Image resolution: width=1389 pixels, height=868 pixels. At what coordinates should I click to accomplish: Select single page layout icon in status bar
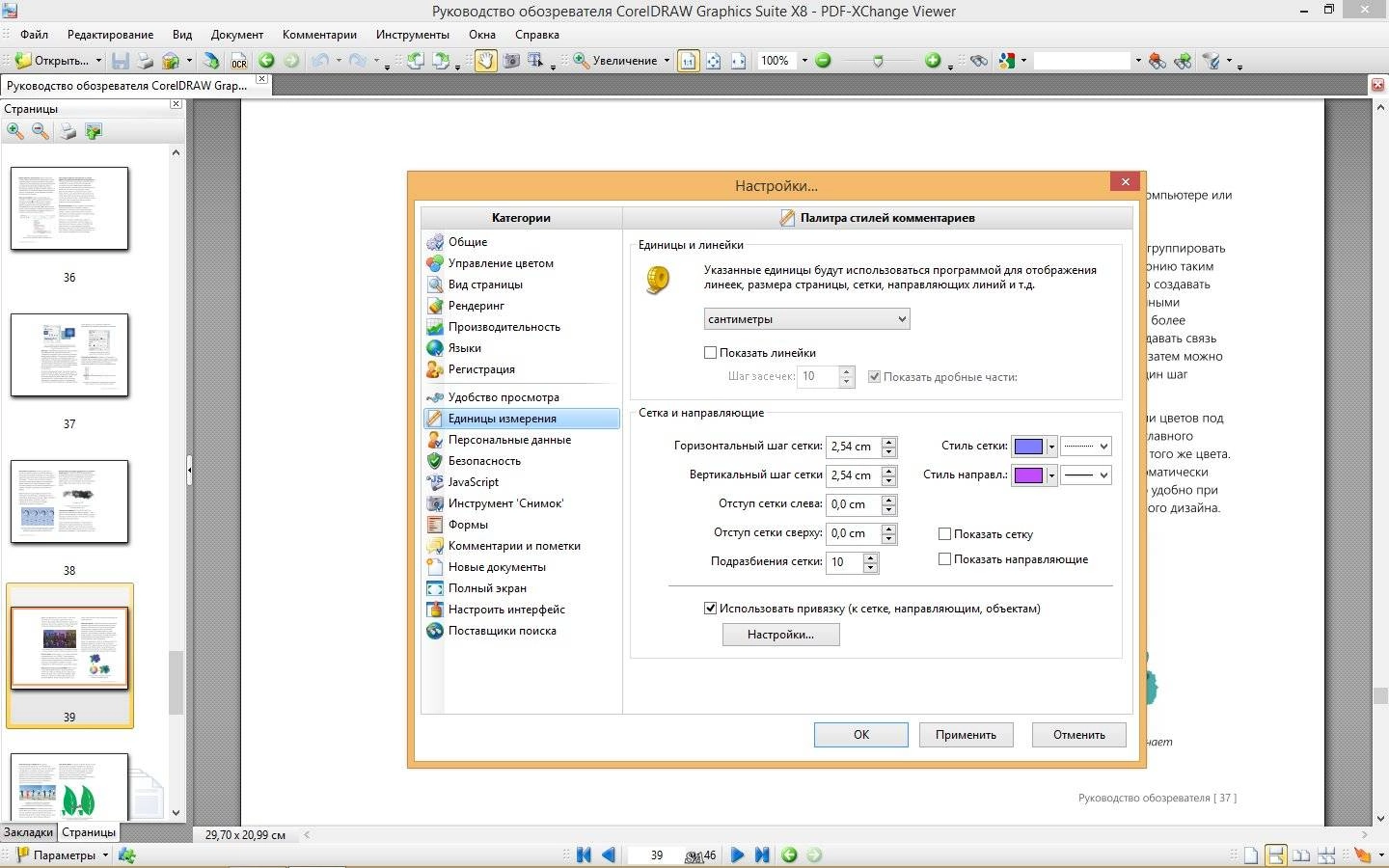(1251, 854)
